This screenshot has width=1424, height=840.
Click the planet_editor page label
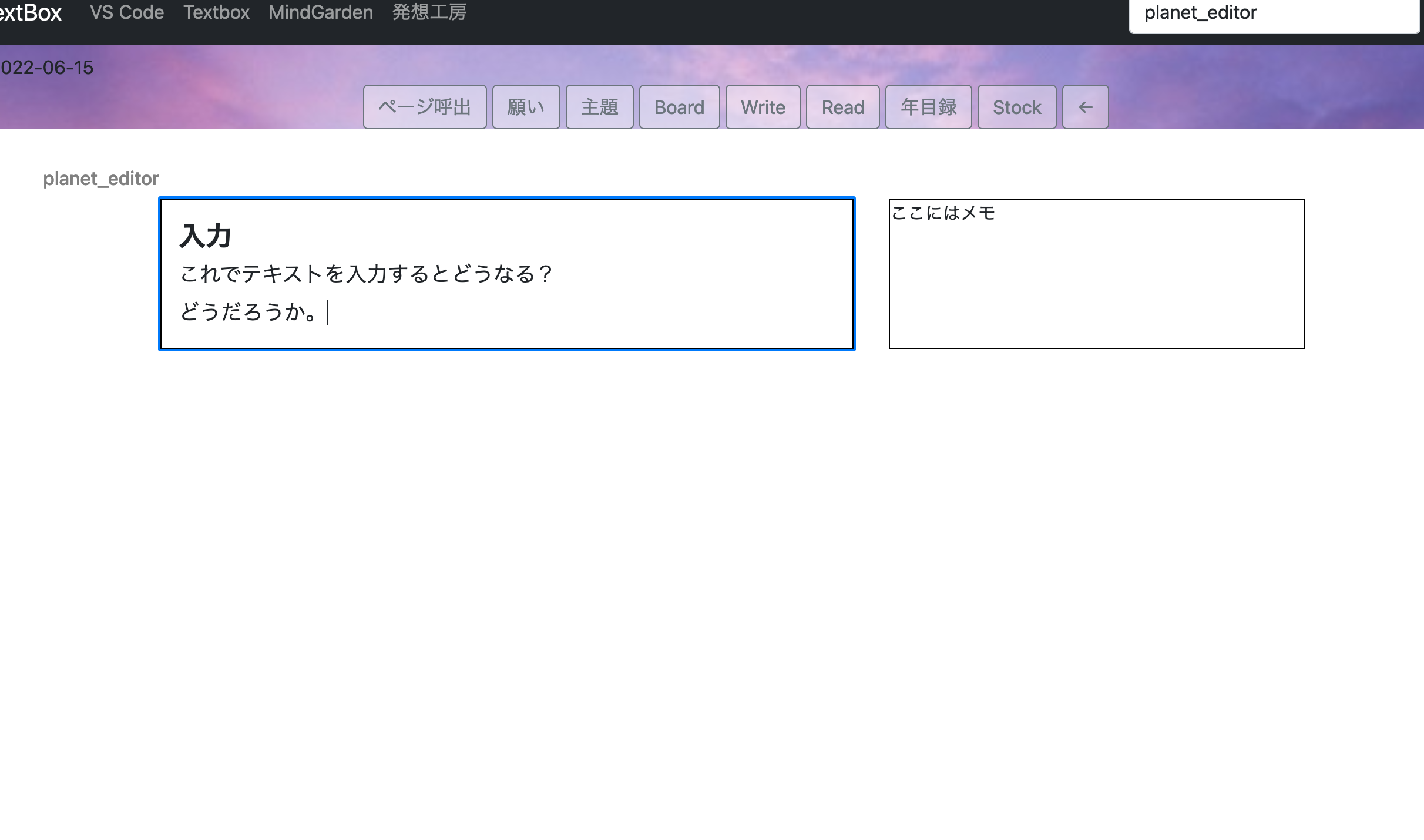coord(100,178)
